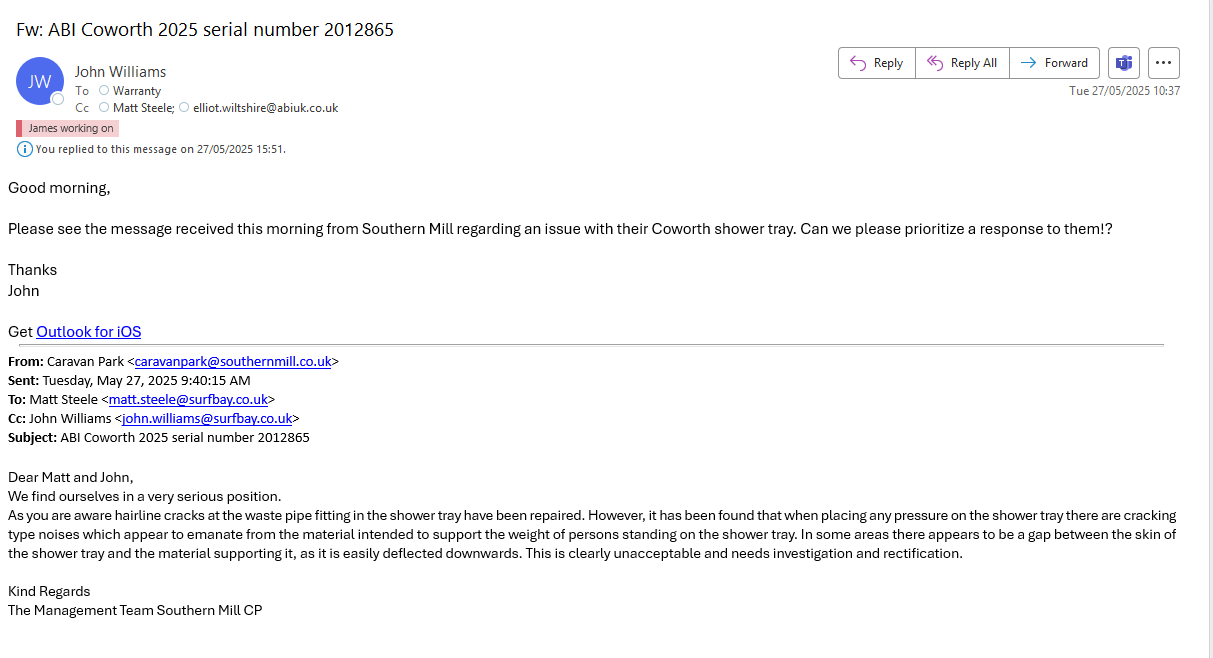Click the presence circle next to Warranty
Viewport: 1213px width, 658px height.
104,91
